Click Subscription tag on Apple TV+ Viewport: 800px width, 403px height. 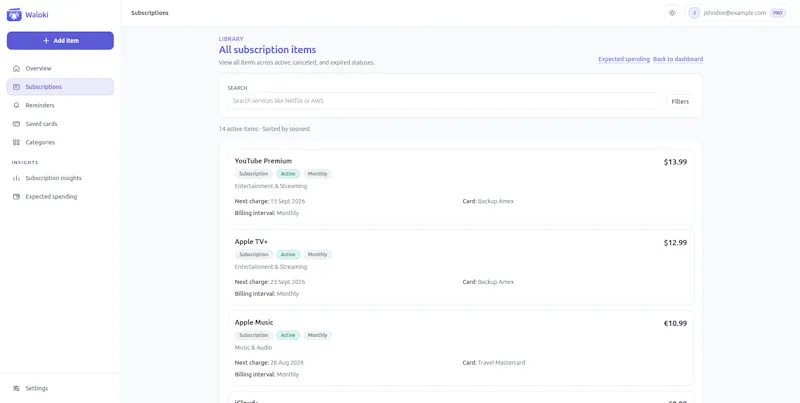point(254,255)
